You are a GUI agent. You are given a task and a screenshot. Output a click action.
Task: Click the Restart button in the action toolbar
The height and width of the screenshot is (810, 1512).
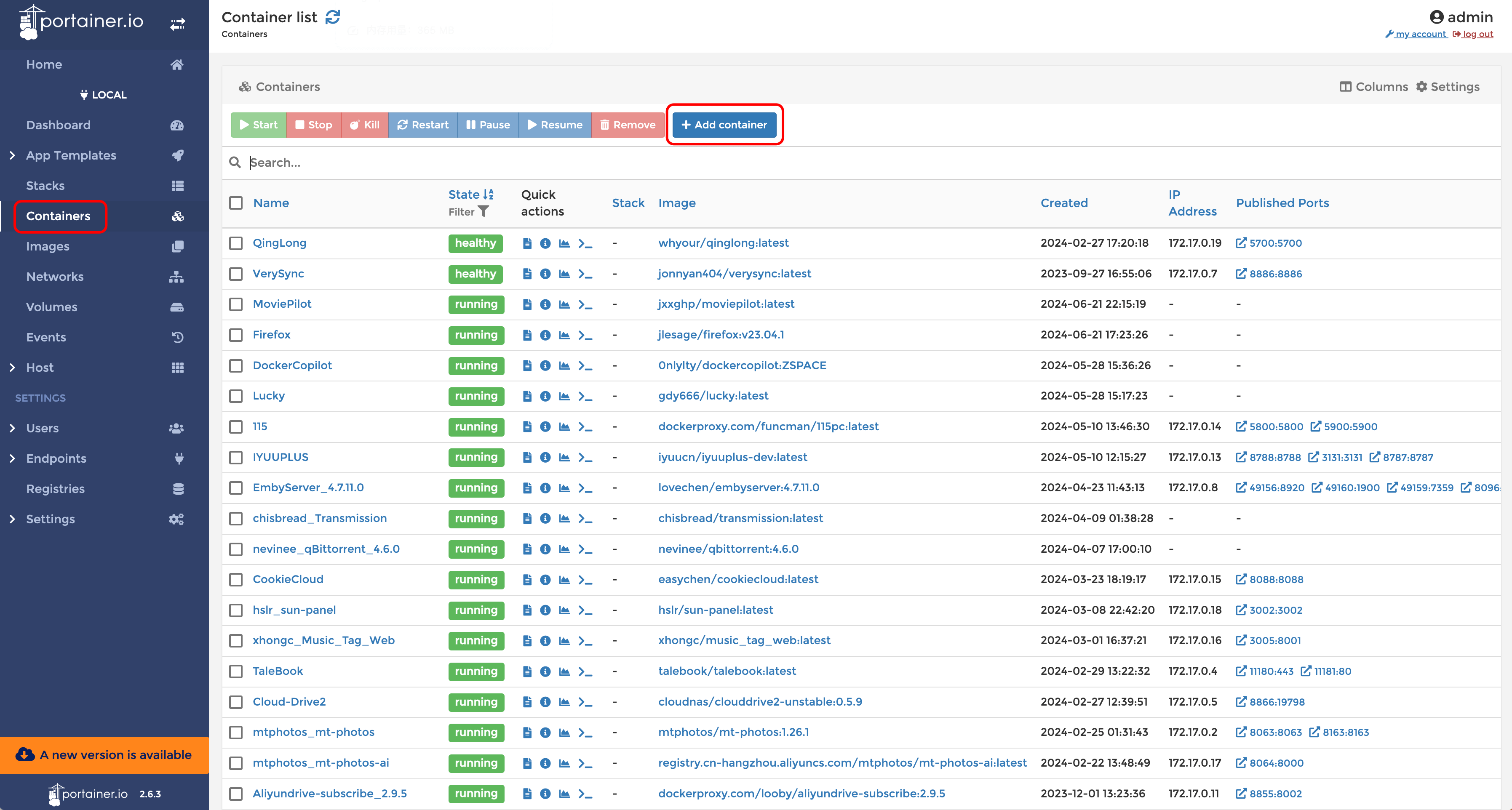coord(422,125)
